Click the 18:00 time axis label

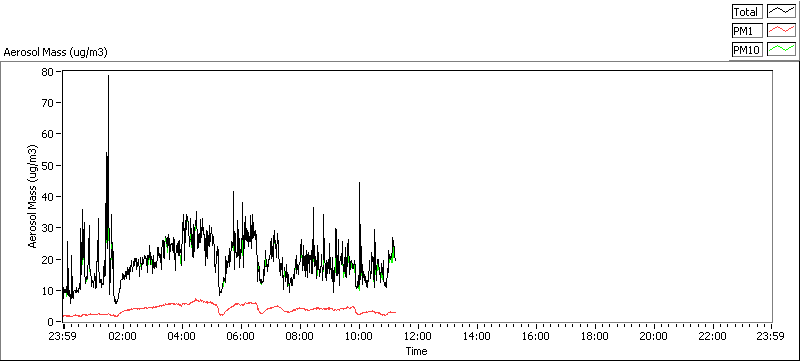[595, 336]
